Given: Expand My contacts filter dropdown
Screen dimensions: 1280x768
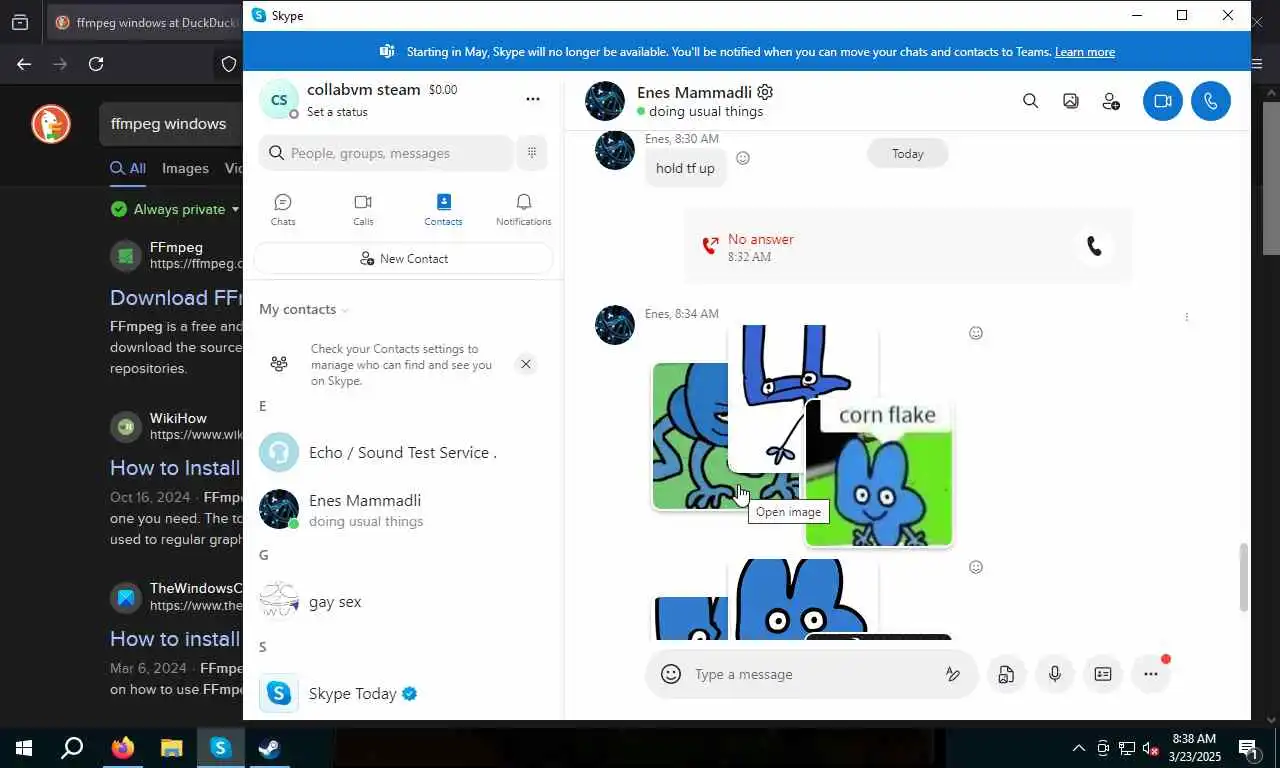Looking at the screenshot, I should 304,309.
